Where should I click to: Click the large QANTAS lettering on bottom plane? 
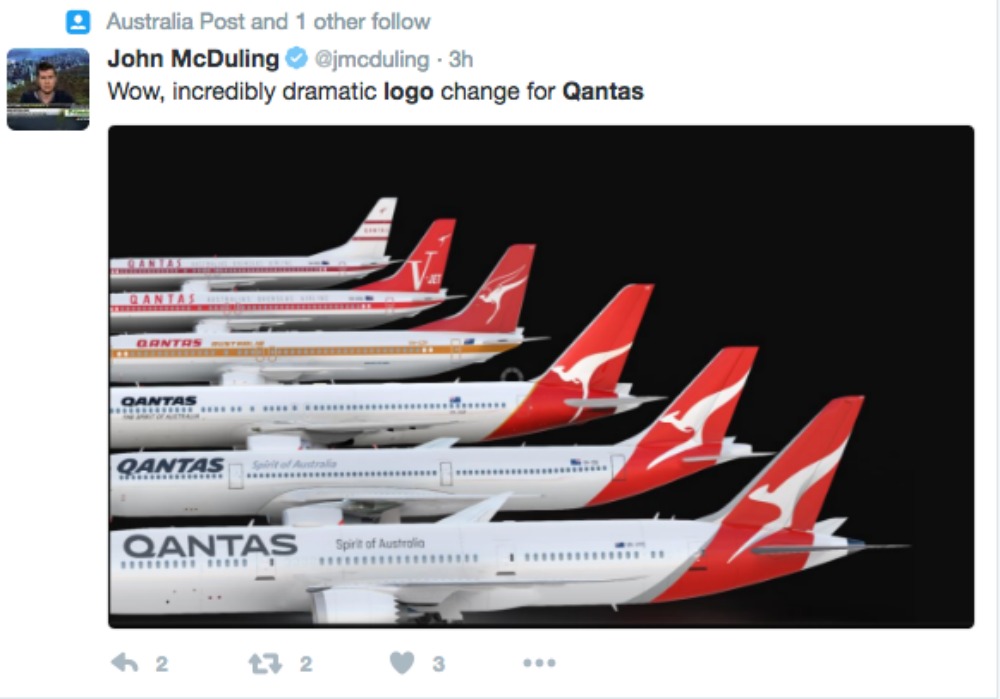tap(210, 546)
